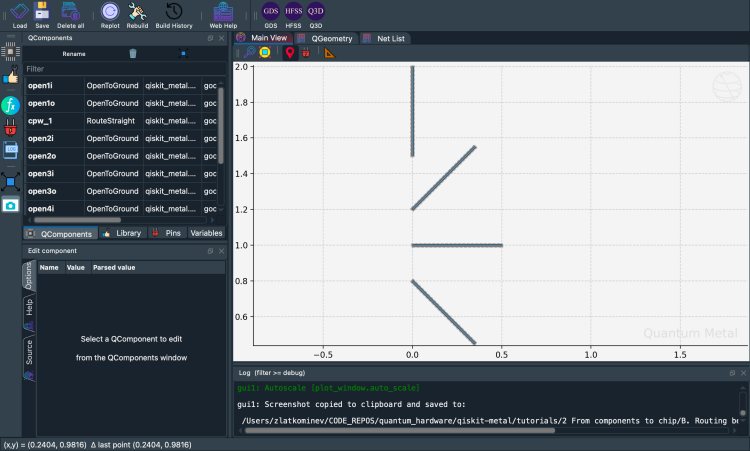Click the trash icon in QComponents
This screenshot has height=451, width=750.
[133, 54]
